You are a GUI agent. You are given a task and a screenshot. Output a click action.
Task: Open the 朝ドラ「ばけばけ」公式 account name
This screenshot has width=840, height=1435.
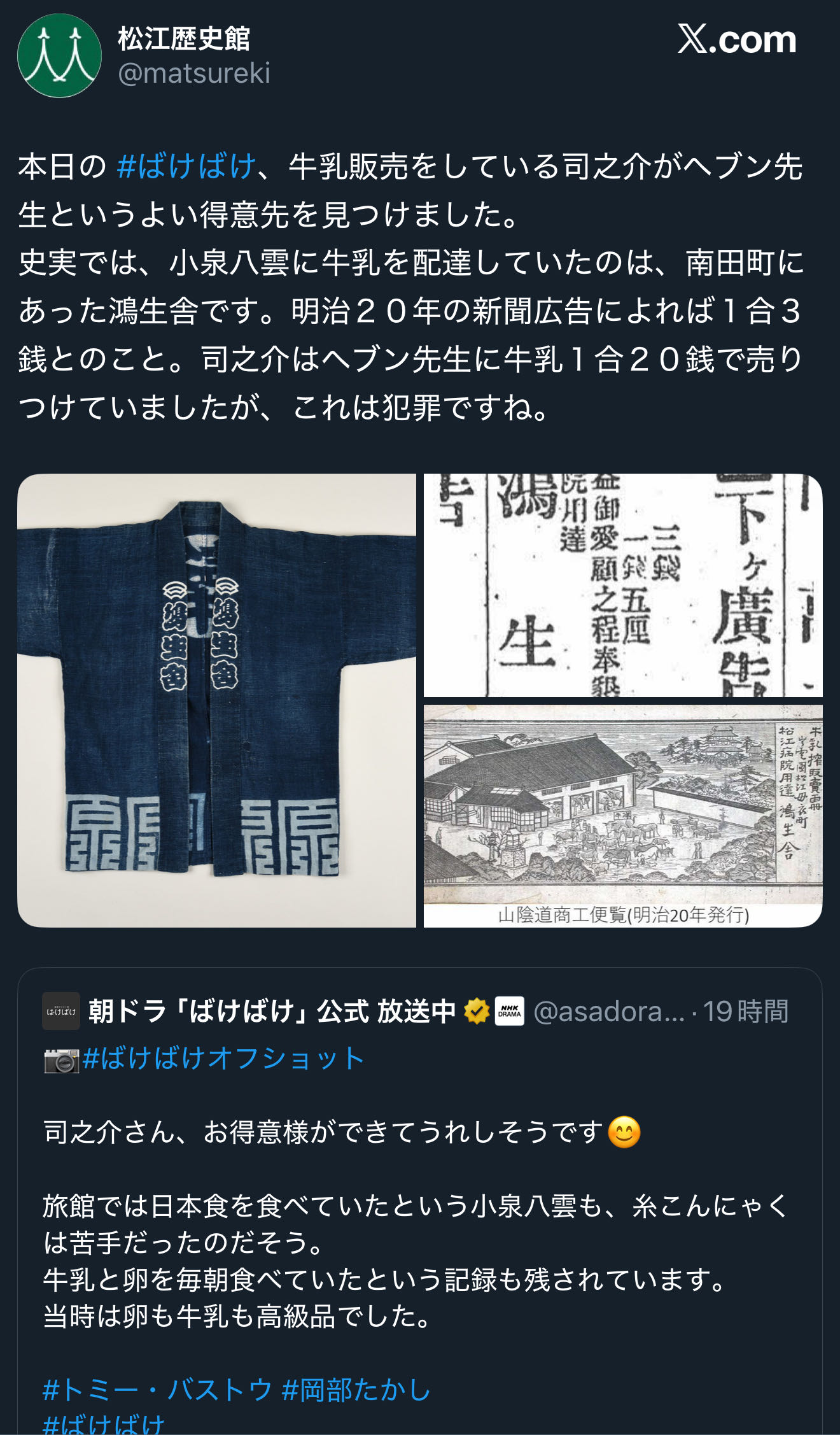point(272,1011)
